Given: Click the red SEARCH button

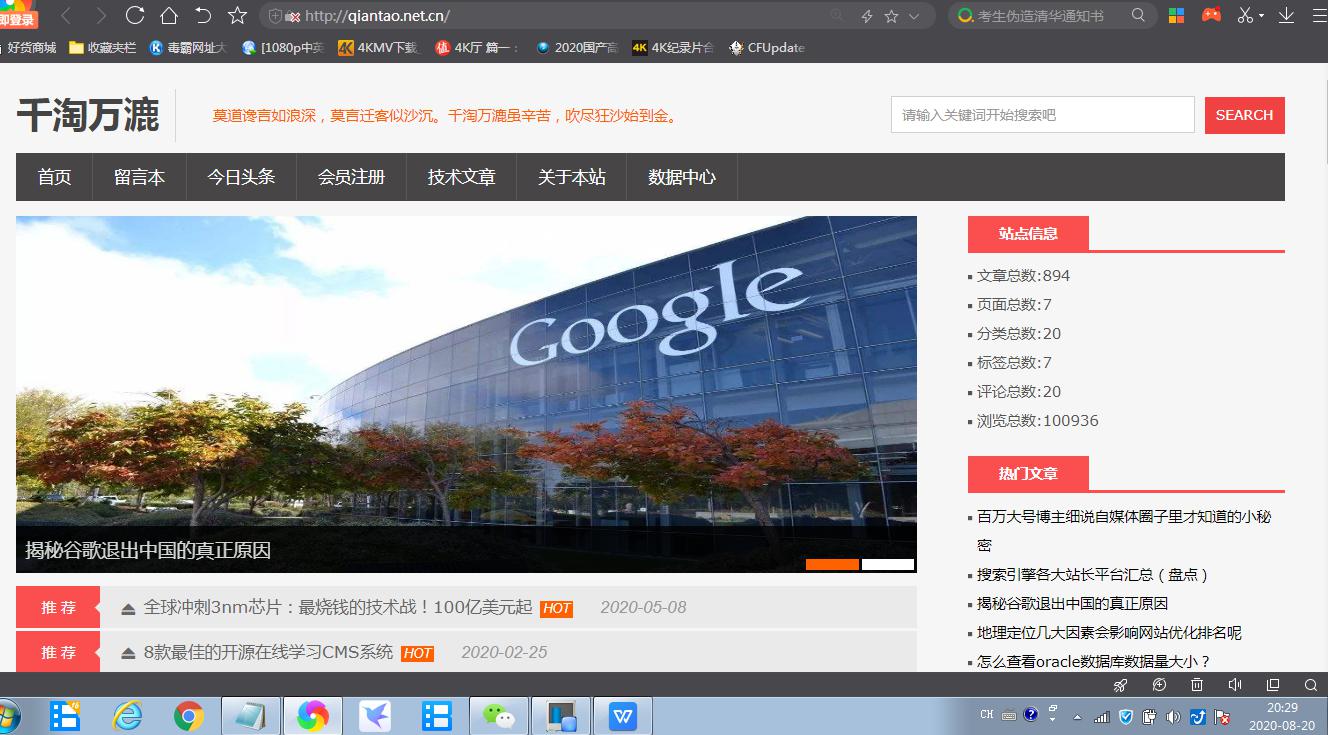Looking at the screenshot, I should click(x=1245, y=115).
